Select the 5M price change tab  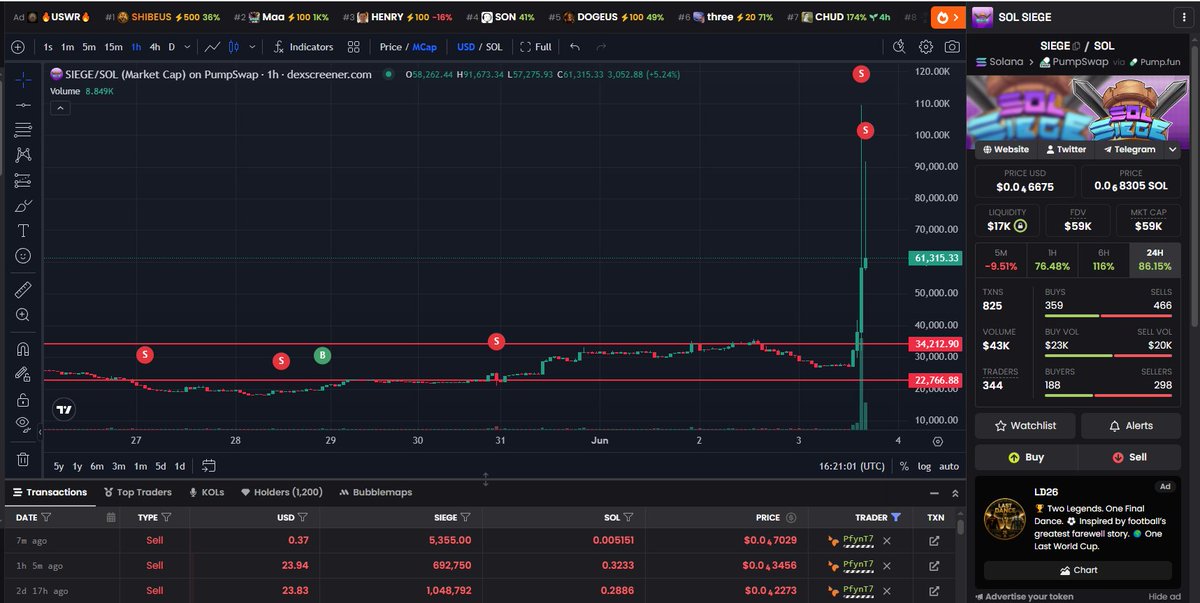point(1001,260)
